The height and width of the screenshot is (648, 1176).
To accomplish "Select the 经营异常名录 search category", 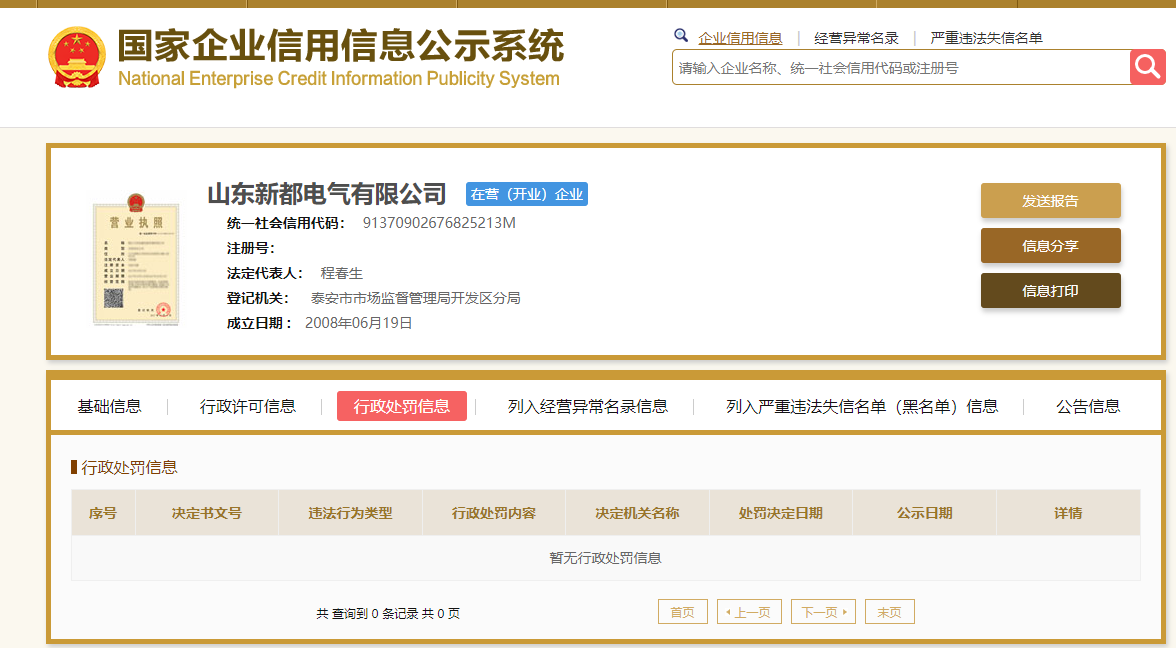I will (x=856, y=38).
